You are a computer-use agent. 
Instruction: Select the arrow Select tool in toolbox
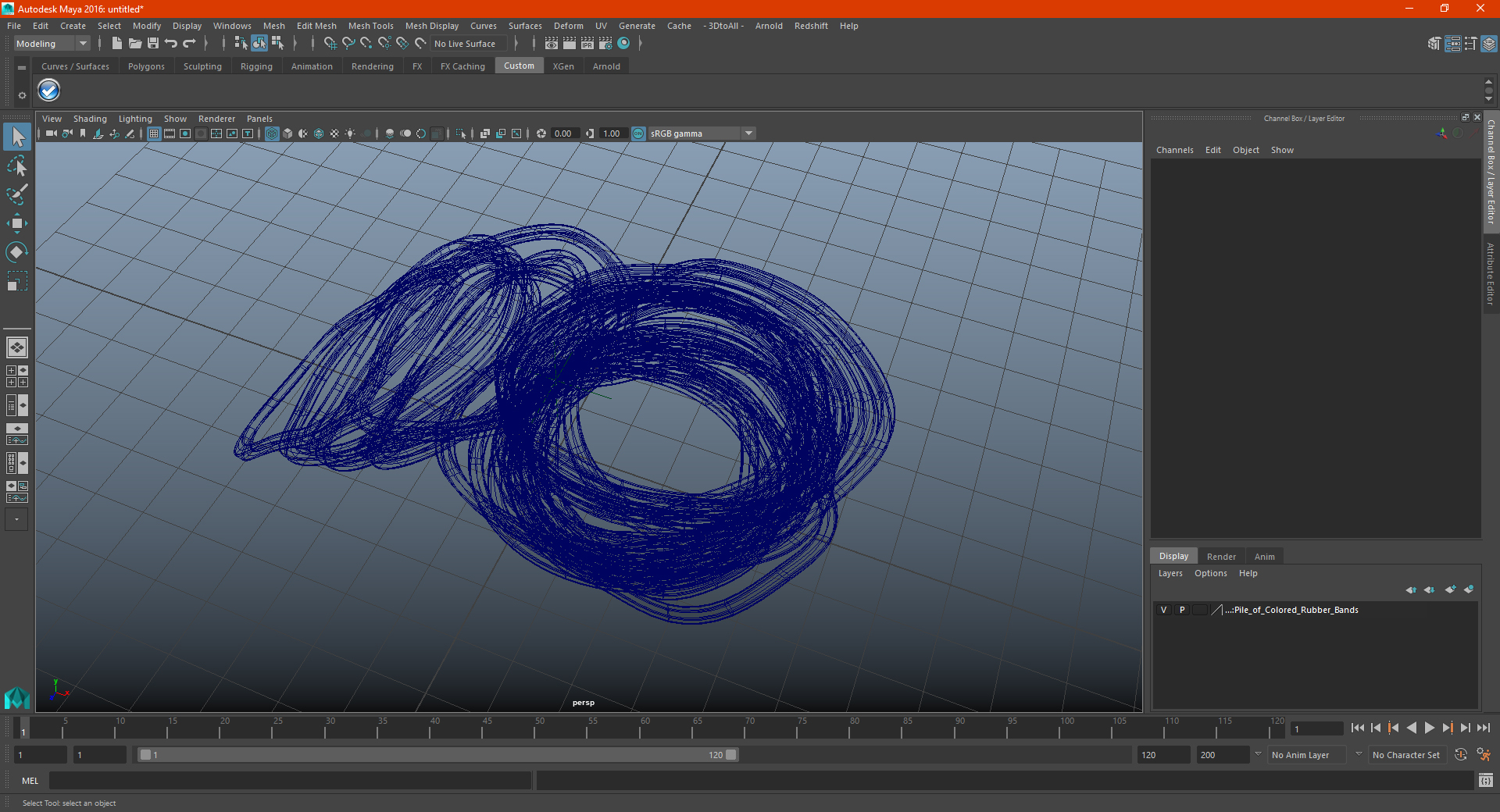[17, 137]
